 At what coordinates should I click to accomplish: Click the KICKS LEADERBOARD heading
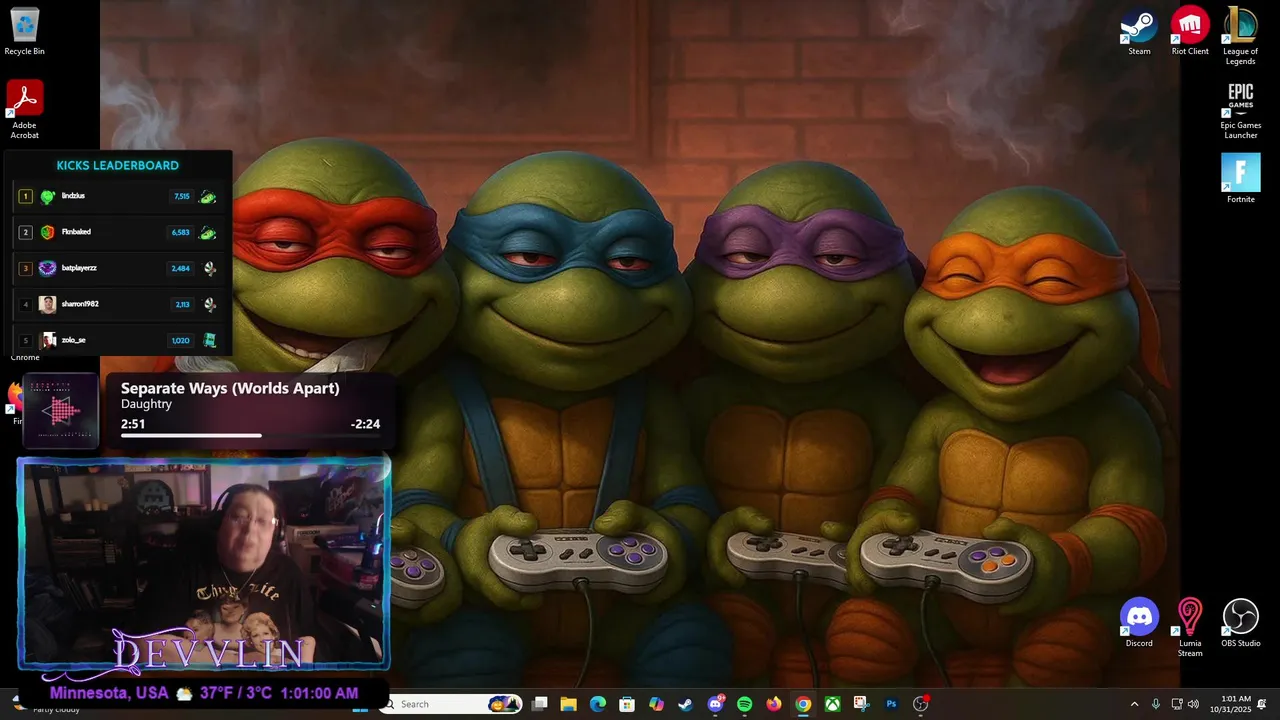coord(118,165)
